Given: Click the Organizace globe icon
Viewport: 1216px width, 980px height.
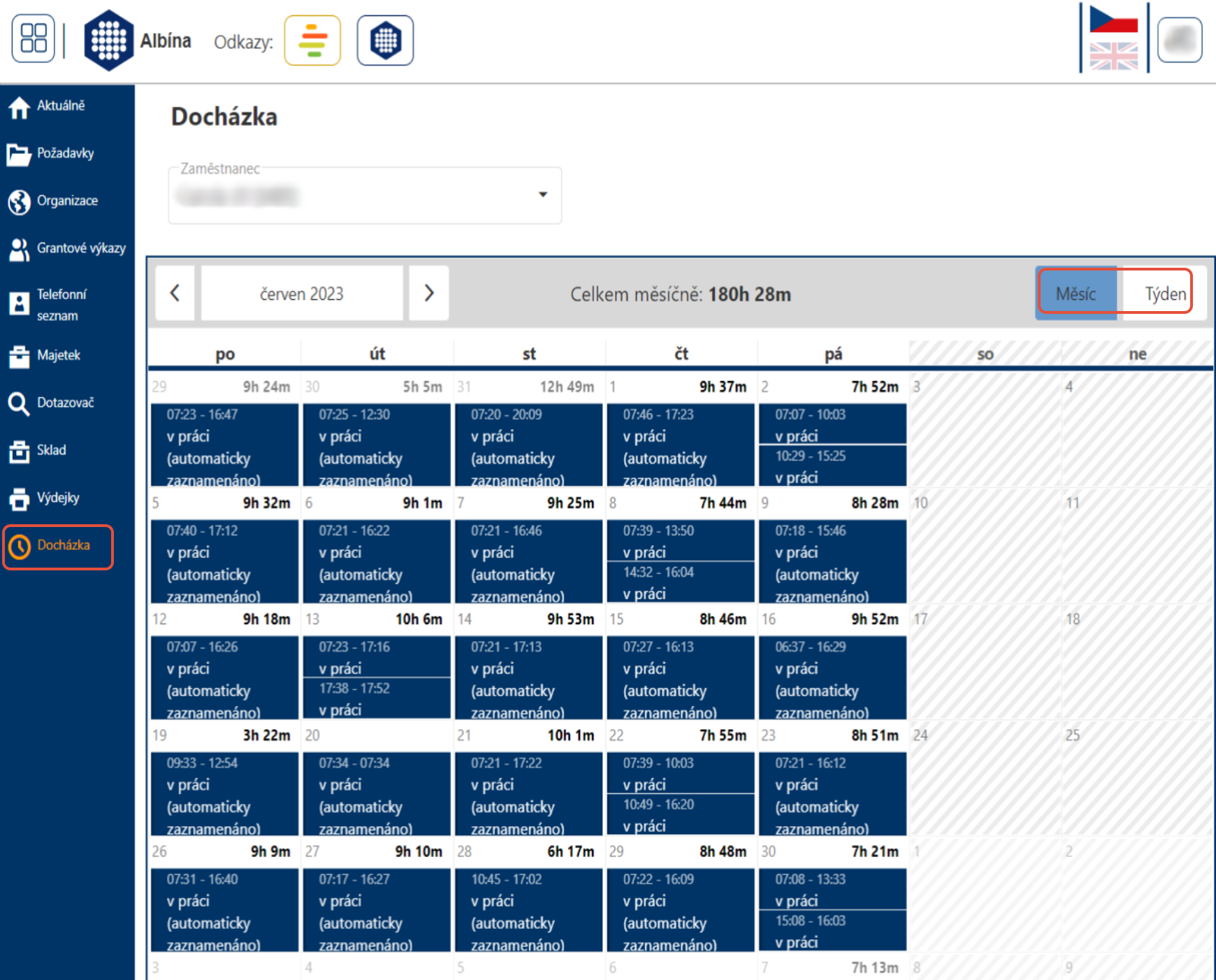Looking at the screenshot, I should click(x=19, y=202).
